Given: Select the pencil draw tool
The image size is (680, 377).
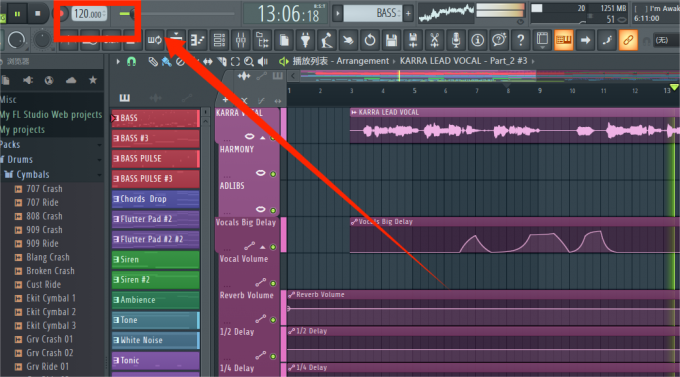Looking at the screenshot, I should 153,62.
